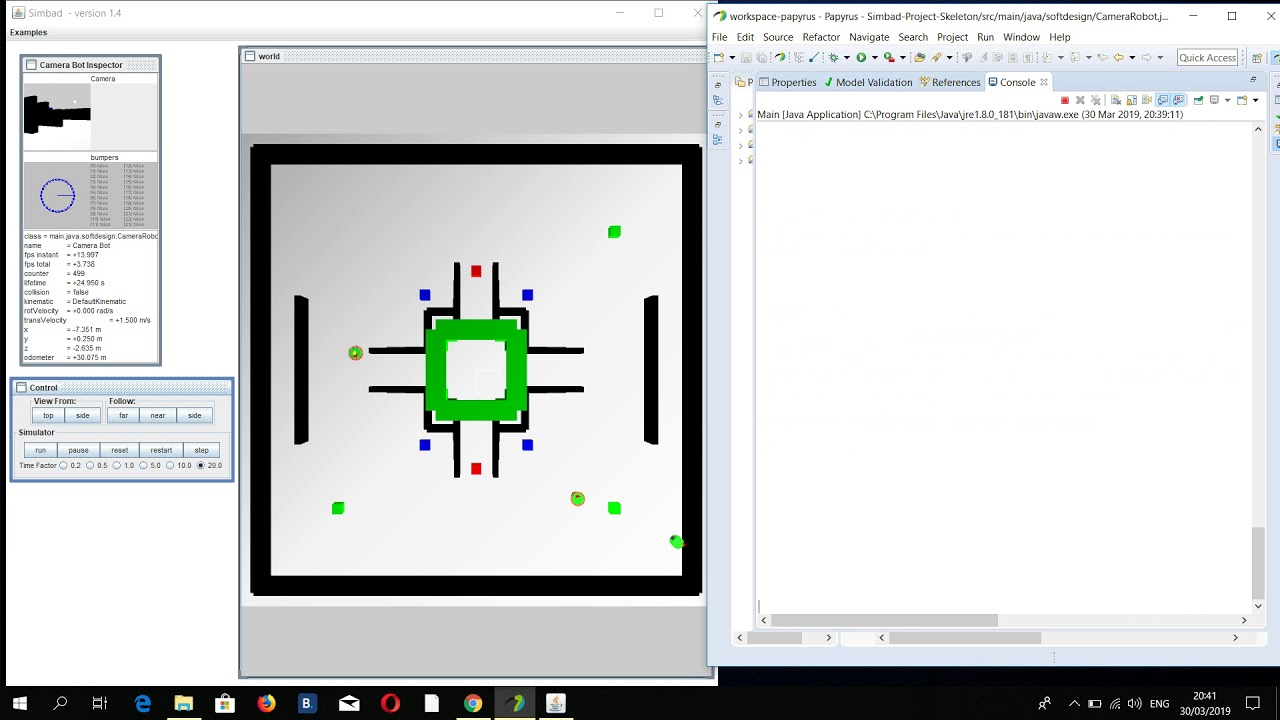Image resolution: width=1280 pixels, height=720 pixels.
Task: Click the Pin Console icon
Action: pyautogui.click(x=1198, y=100)
